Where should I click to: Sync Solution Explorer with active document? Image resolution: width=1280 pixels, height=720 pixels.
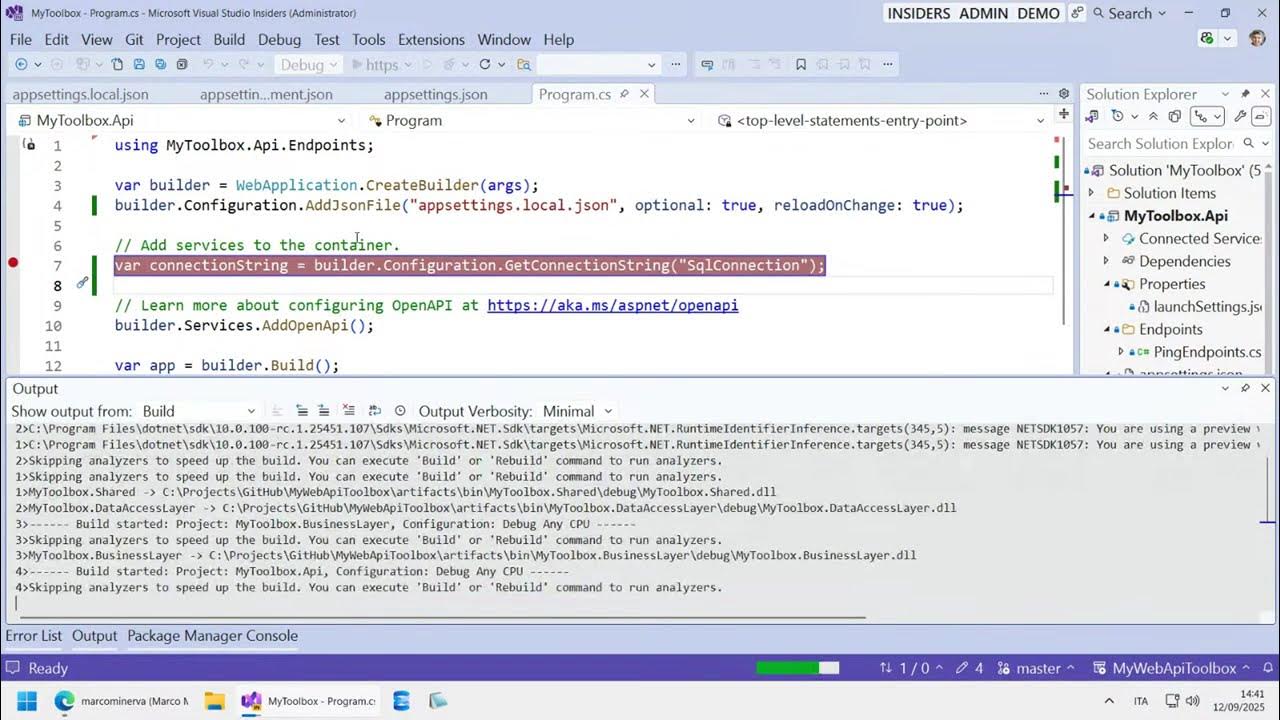click(1092, 117)
